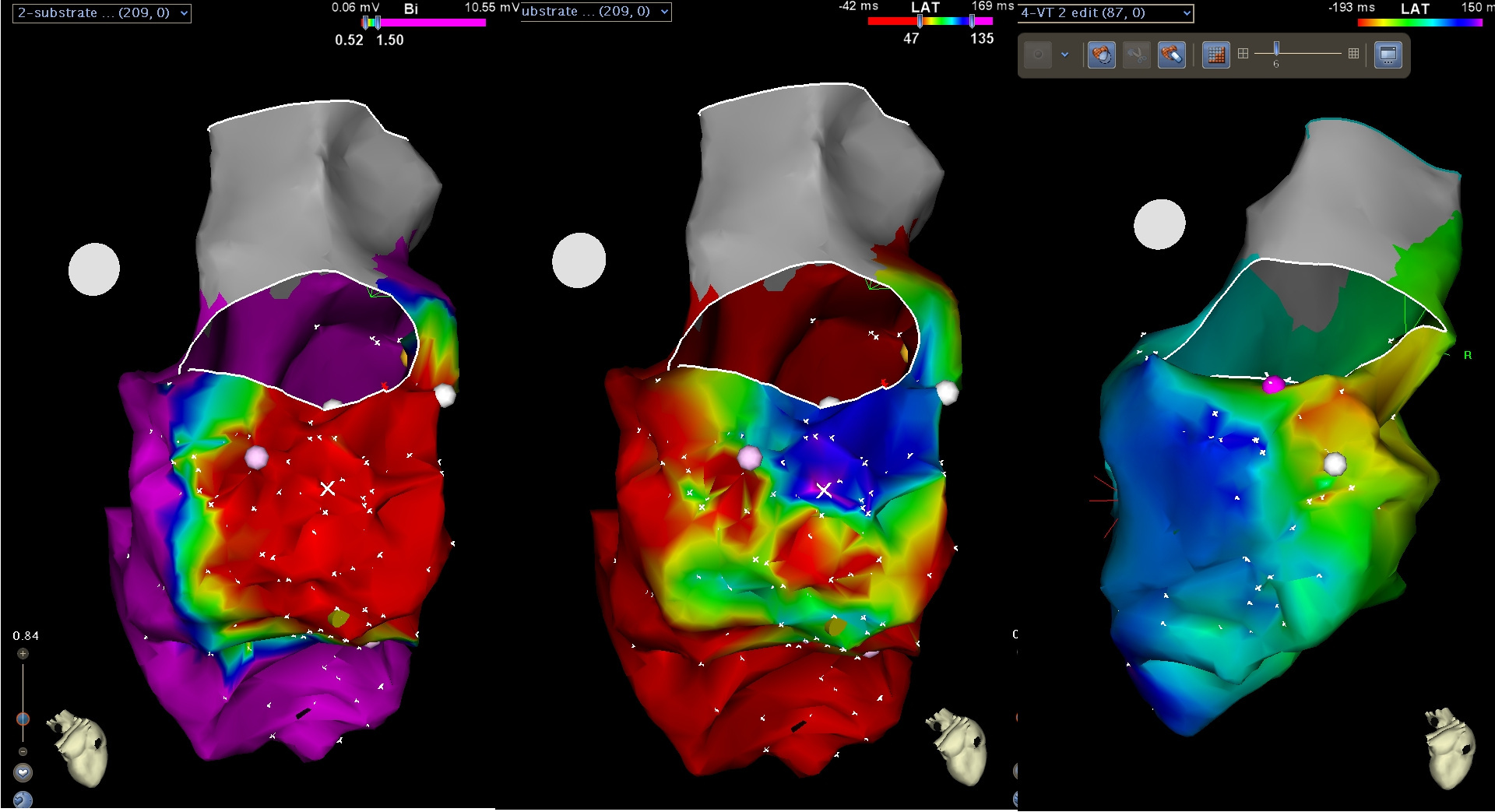The width and height of the screenshot is (1495, 812).
Task: Toggle the orange grid mesh icon
Action: coord(1215,54)
